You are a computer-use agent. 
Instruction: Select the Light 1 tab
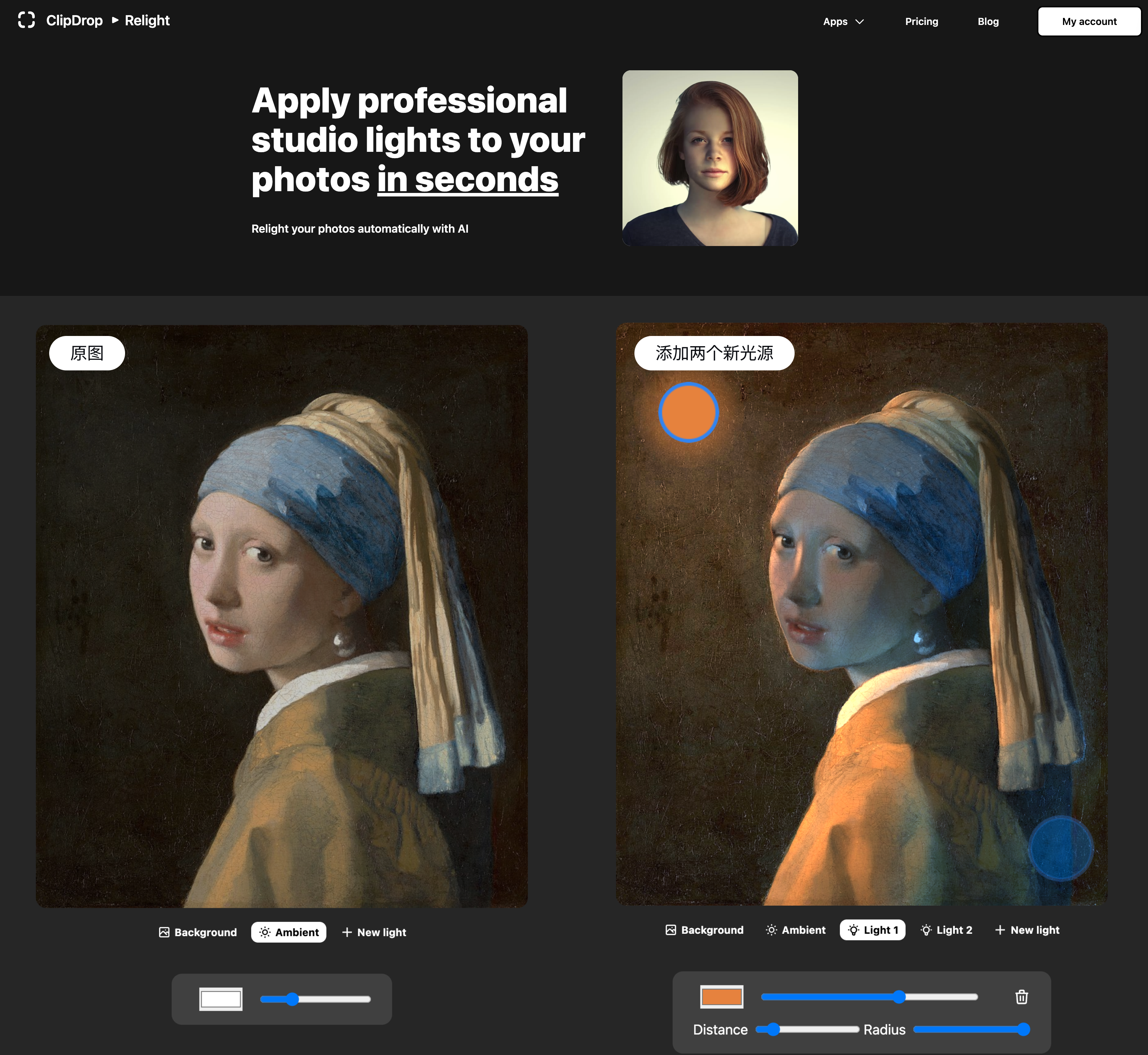pos(872,930)
